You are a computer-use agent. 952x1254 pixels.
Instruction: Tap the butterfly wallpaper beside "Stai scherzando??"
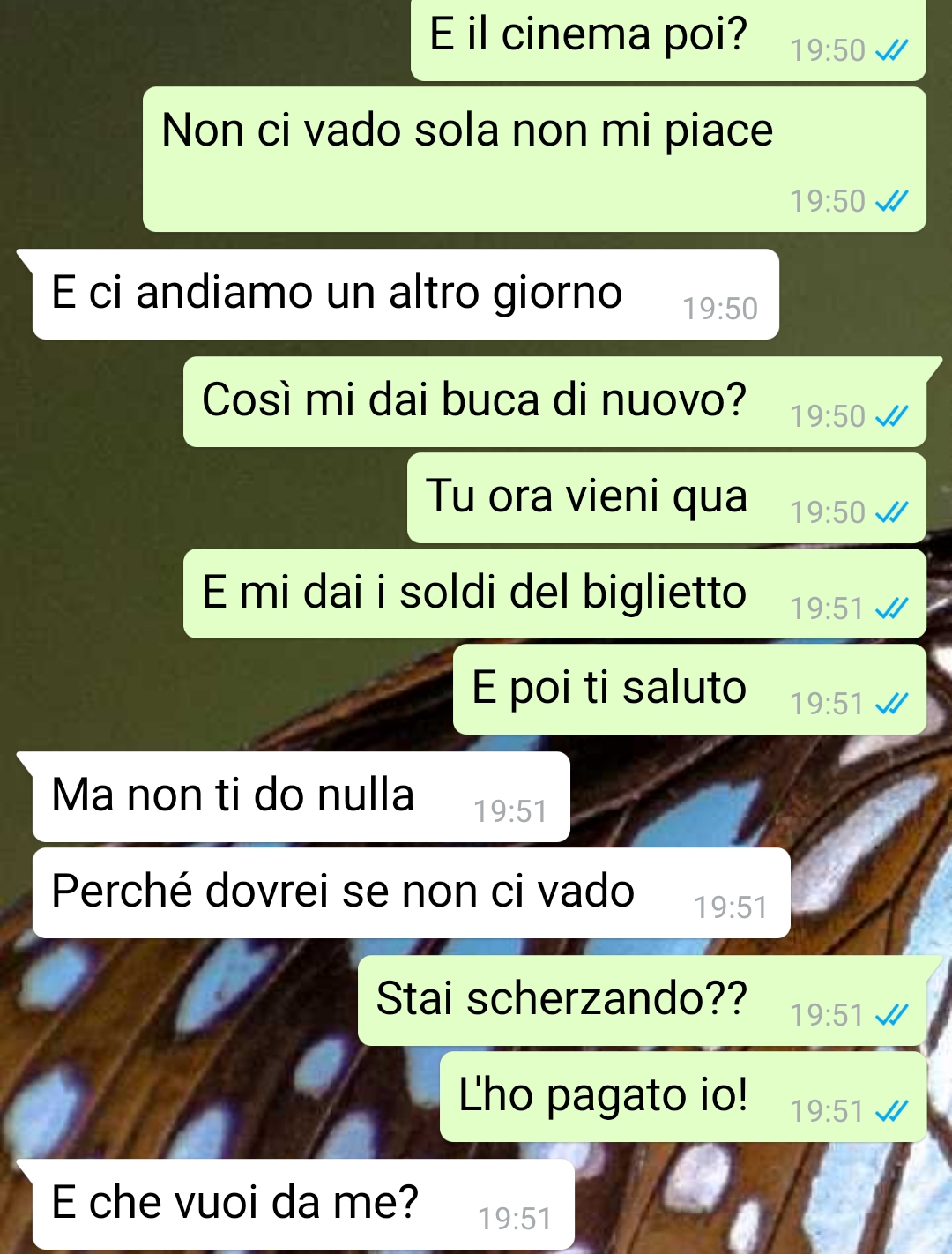176,1001
